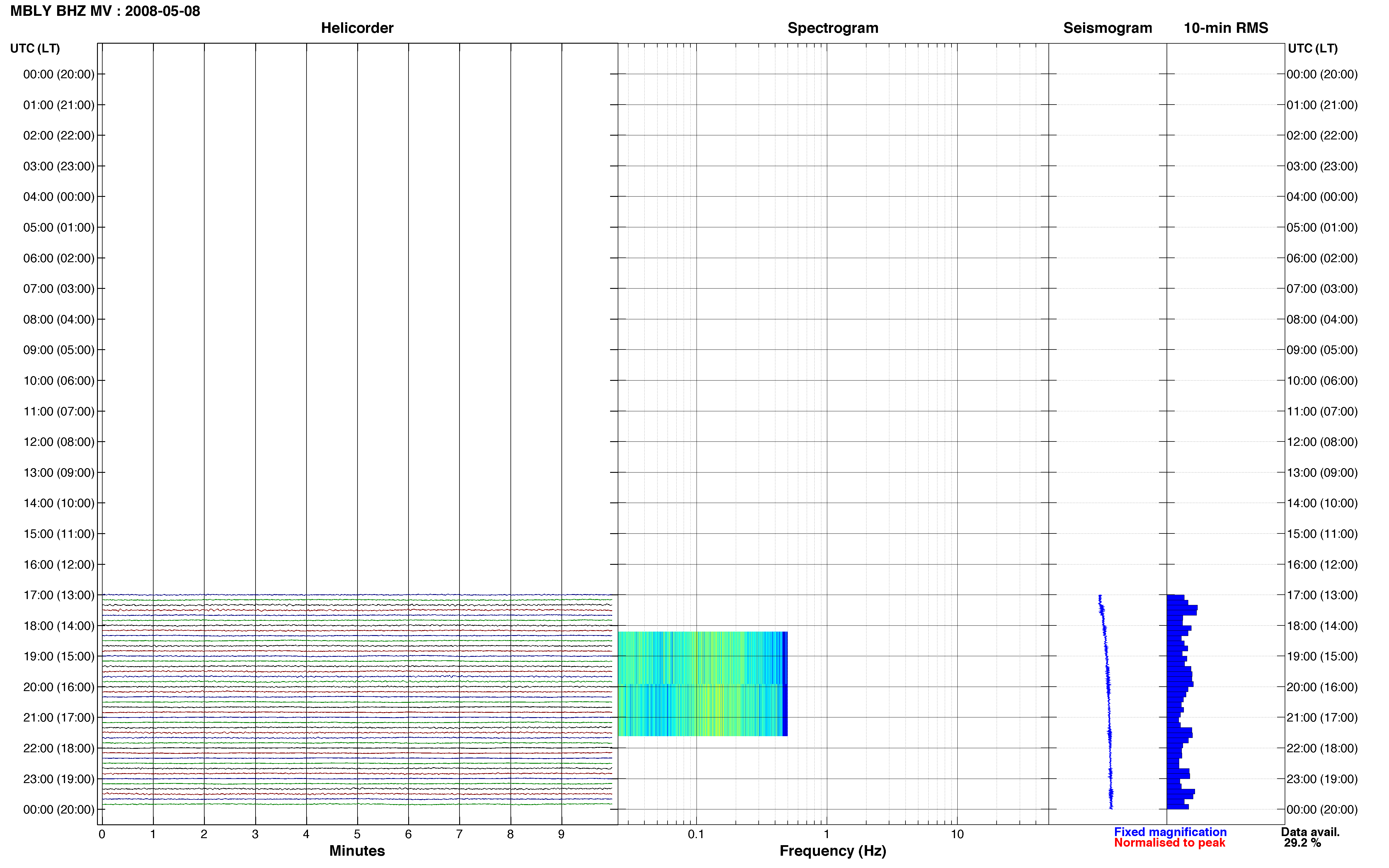This screenshot has height=868, width=1389.
Task: Click minute tick label 0
Action: 102,834
